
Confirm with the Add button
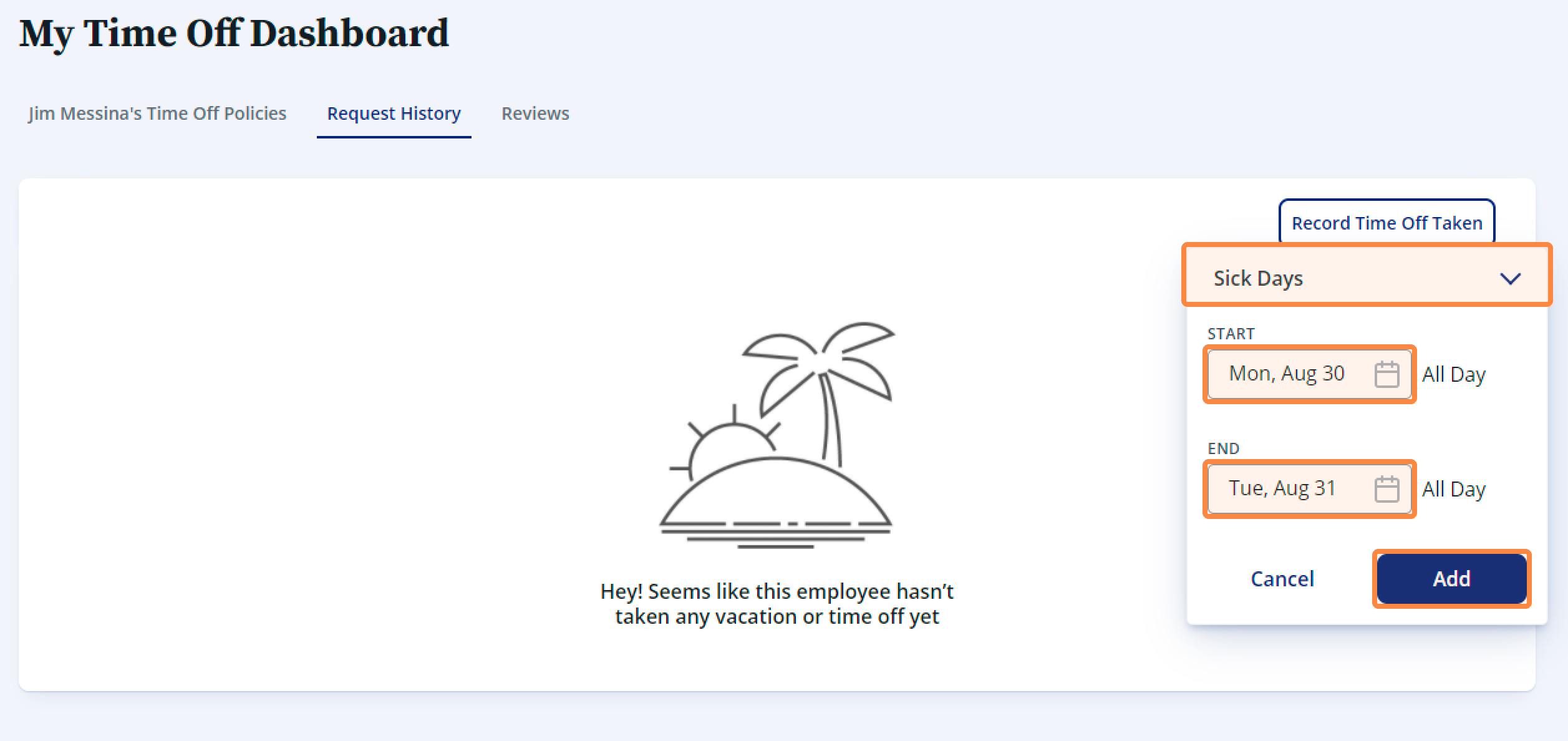pyautogui.click(x=1451, y=579)
